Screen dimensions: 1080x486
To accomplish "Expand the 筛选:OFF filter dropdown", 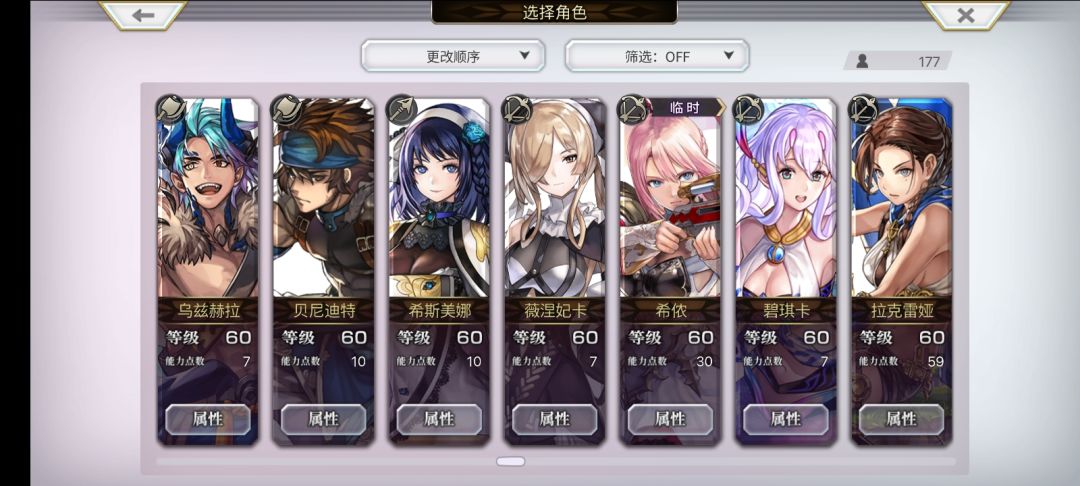I will [x=657, y=56].
